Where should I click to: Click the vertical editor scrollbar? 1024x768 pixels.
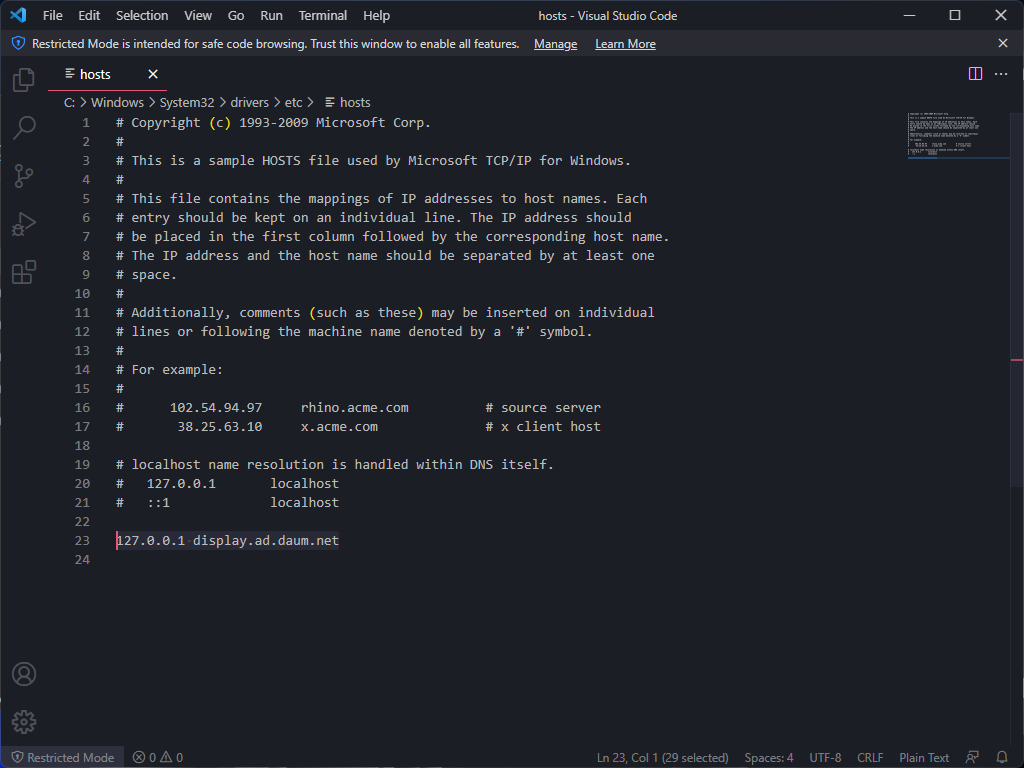[x=1017, y=298]
